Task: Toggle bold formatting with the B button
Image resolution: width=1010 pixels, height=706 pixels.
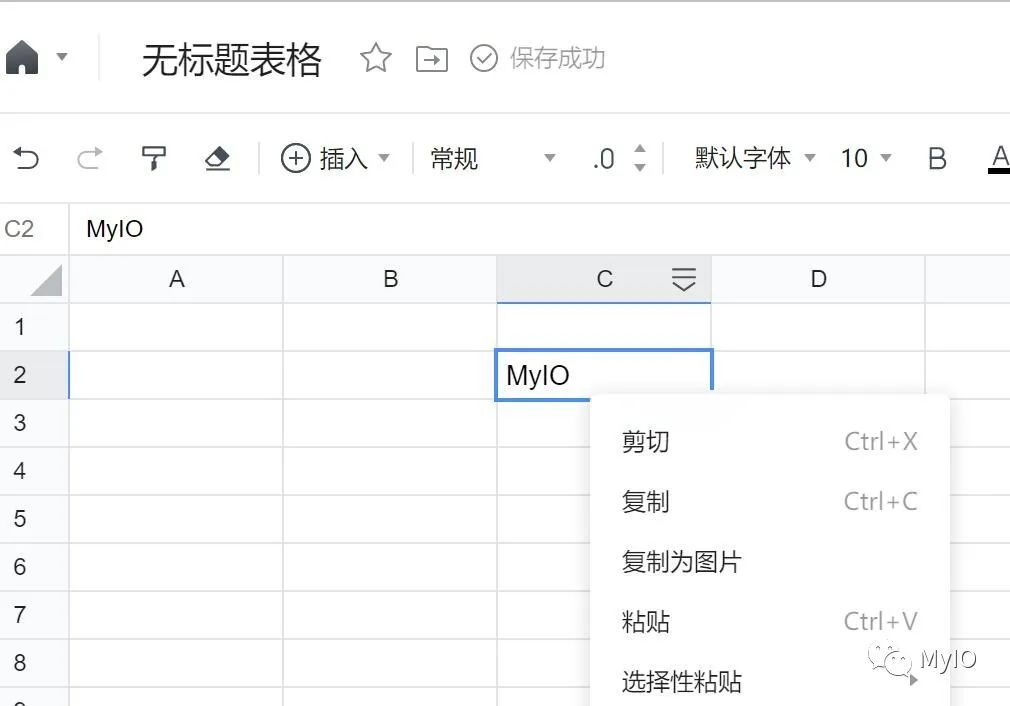Action: (936, 158)
